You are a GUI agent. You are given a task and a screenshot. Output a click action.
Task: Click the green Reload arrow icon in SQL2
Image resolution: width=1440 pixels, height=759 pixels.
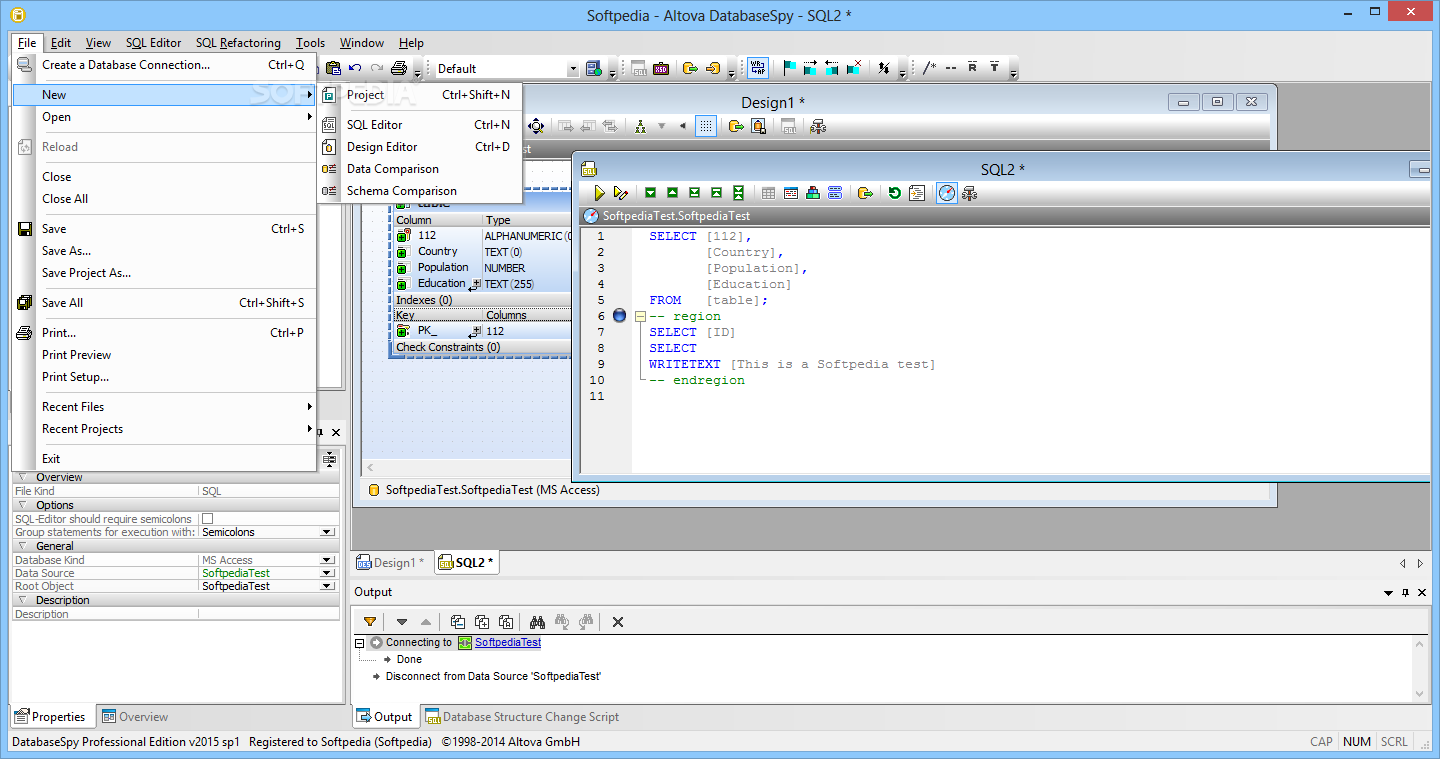tap(894, 193)
